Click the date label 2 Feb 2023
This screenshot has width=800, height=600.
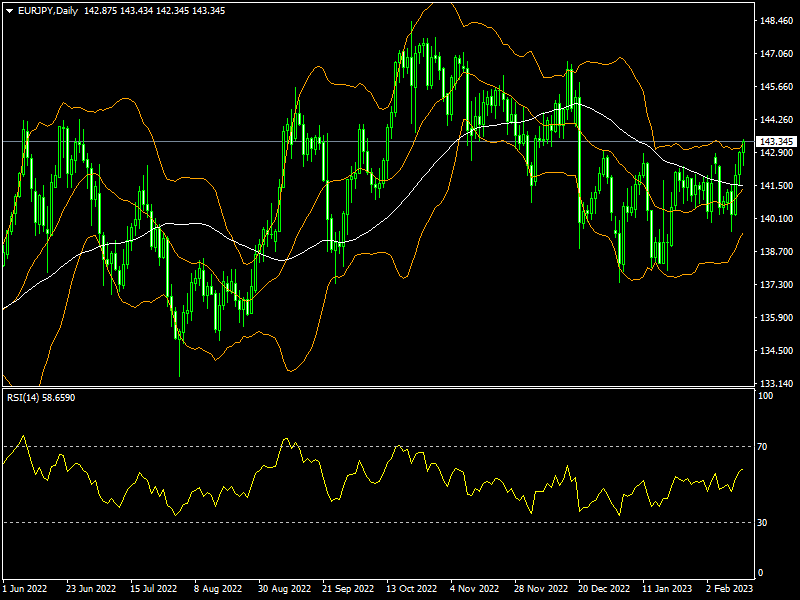(730, 588)
